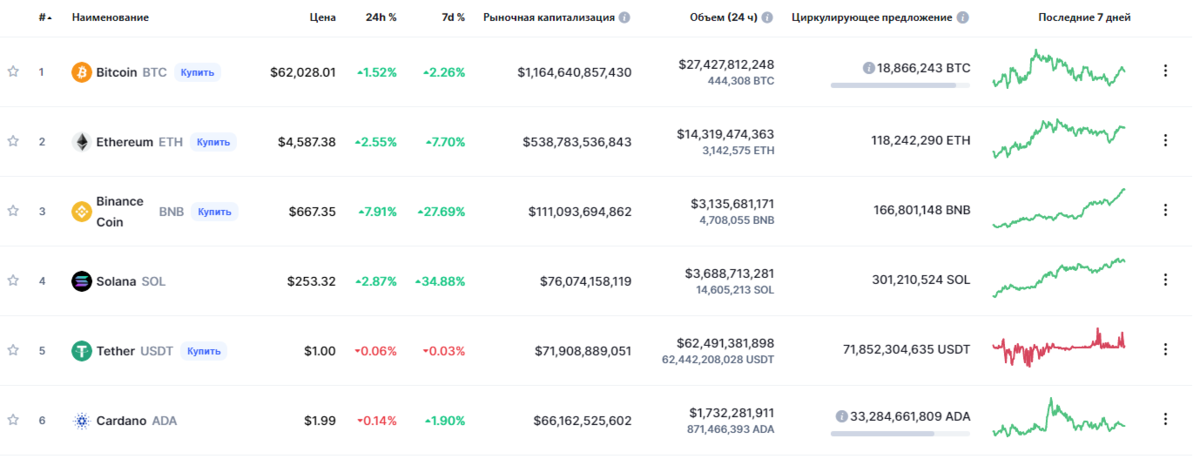Click the Ethereum logo icon
The image size is (1200, 459).
coord(81,142)
